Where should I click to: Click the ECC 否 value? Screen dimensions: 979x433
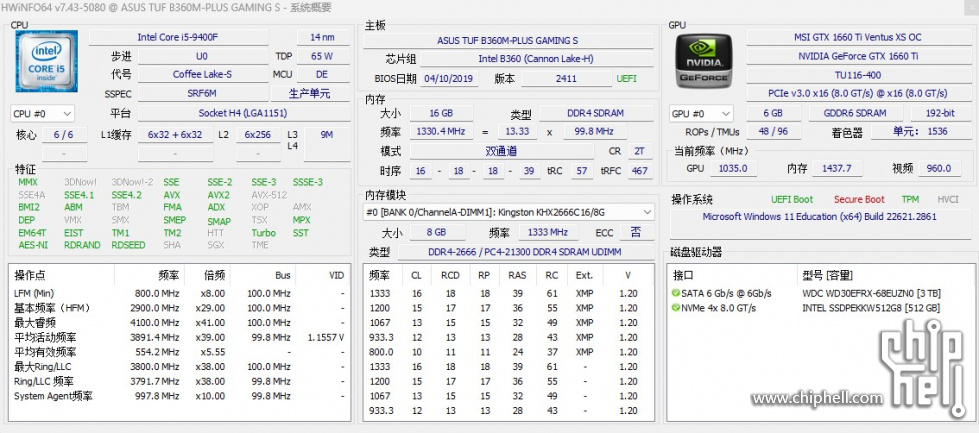coord(636,233)
